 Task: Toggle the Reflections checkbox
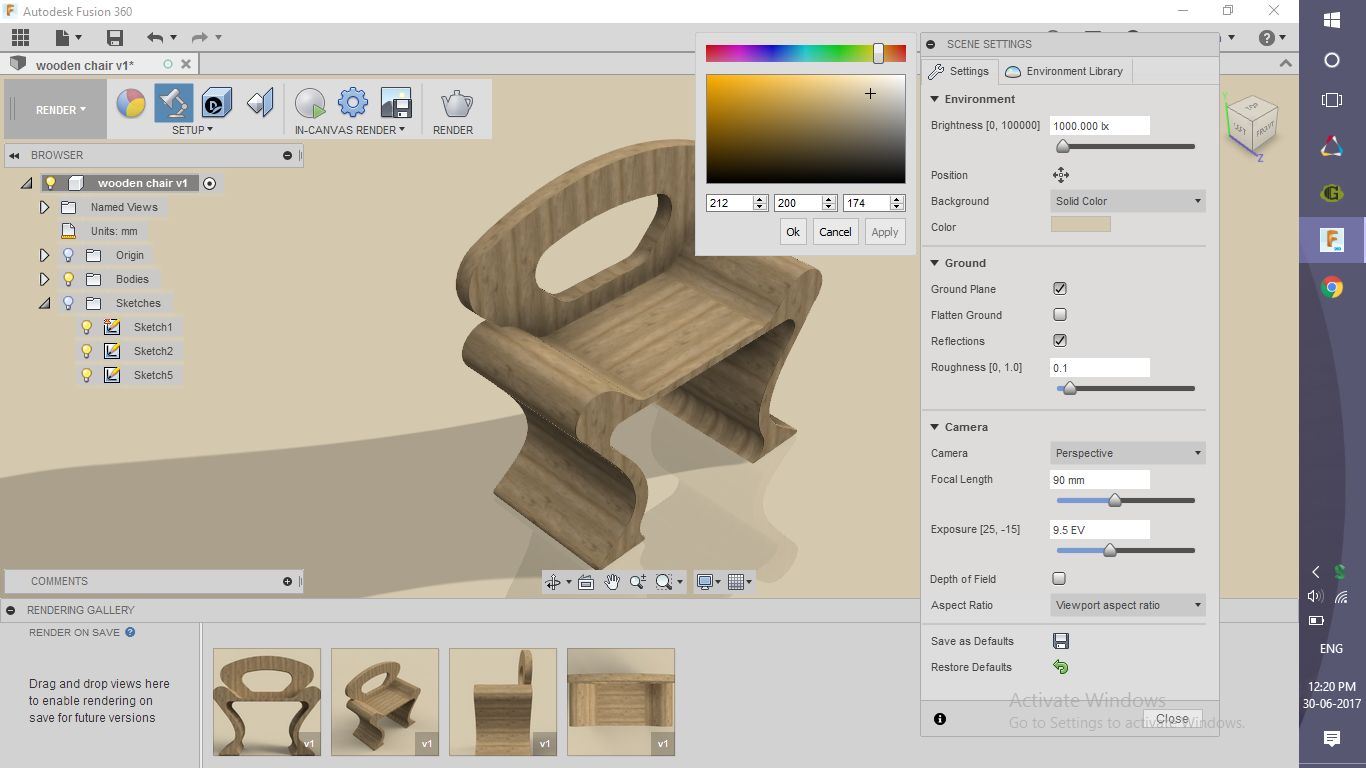1060,341
